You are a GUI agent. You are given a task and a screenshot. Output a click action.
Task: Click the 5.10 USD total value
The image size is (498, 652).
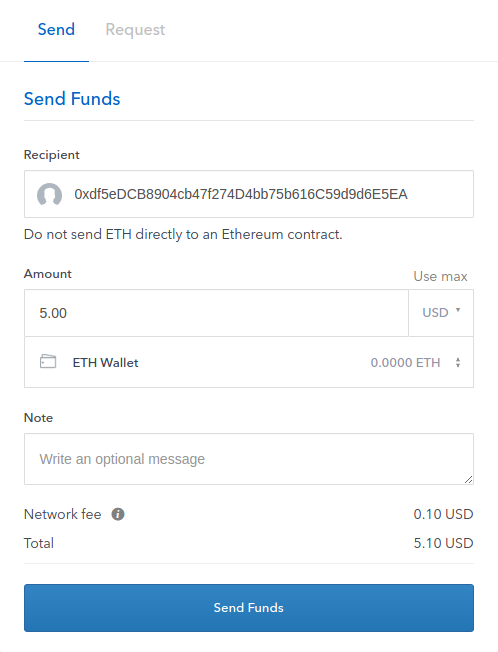point(443,543)
